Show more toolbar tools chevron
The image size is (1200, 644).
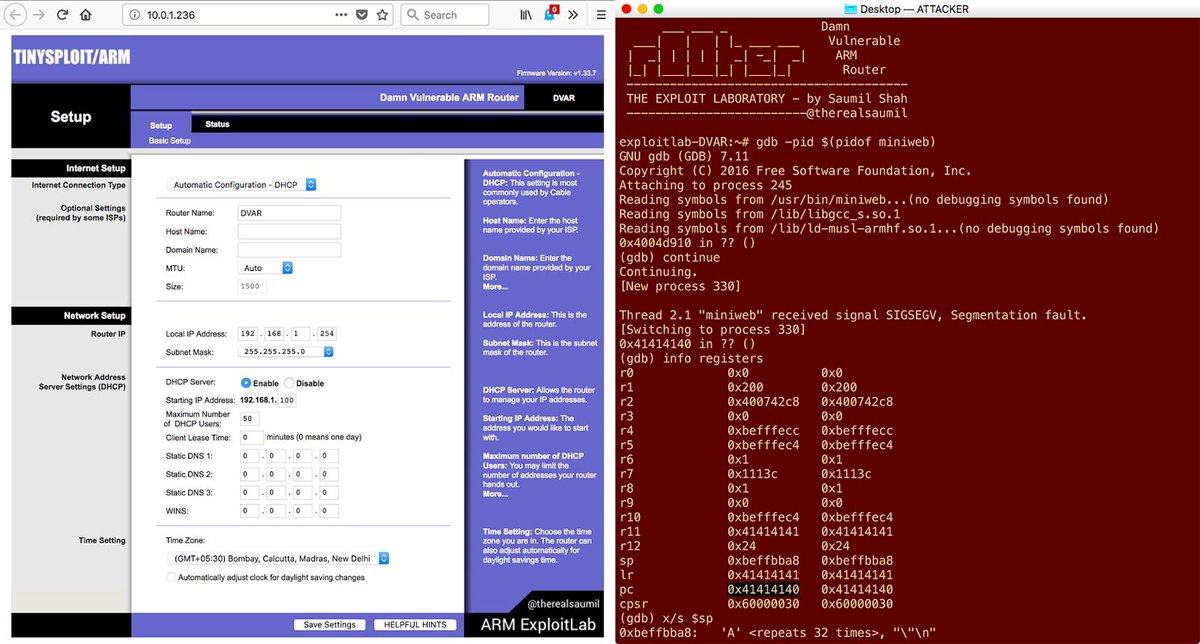pyautogui.click(x=572, y=15)
